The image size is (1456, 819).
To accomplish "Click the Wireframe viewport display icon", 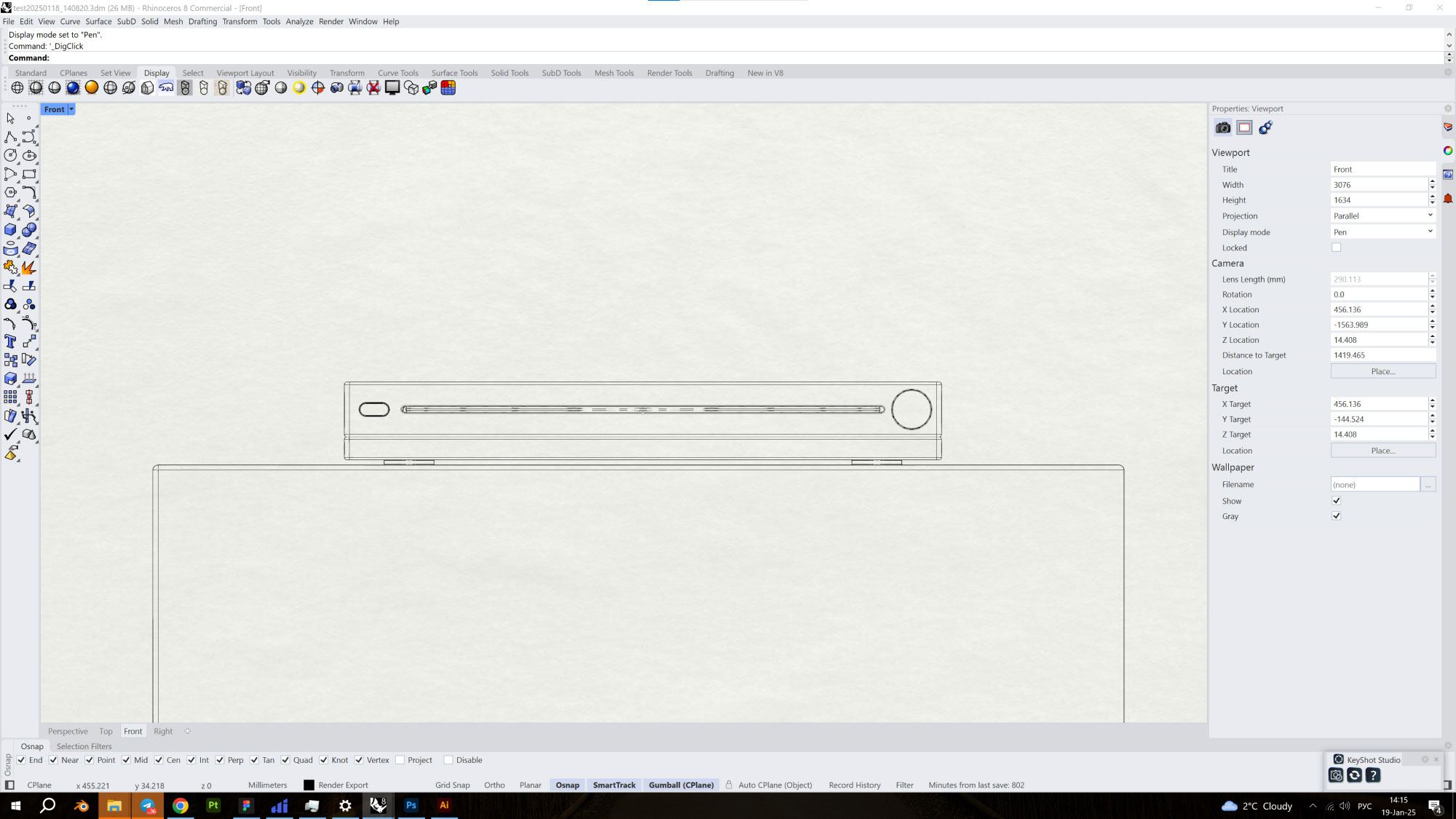I will pyautogui.click(x=17, y=88).
